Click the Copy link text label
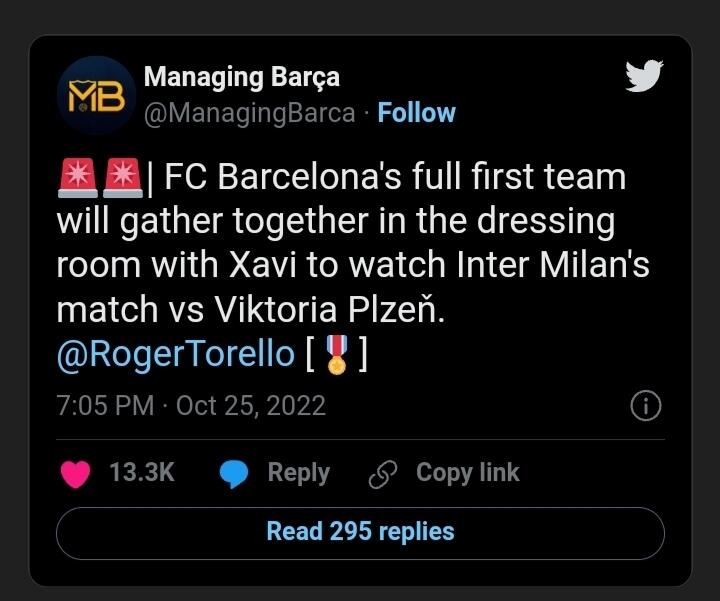 pyautogui.click(x=468, y=473)
